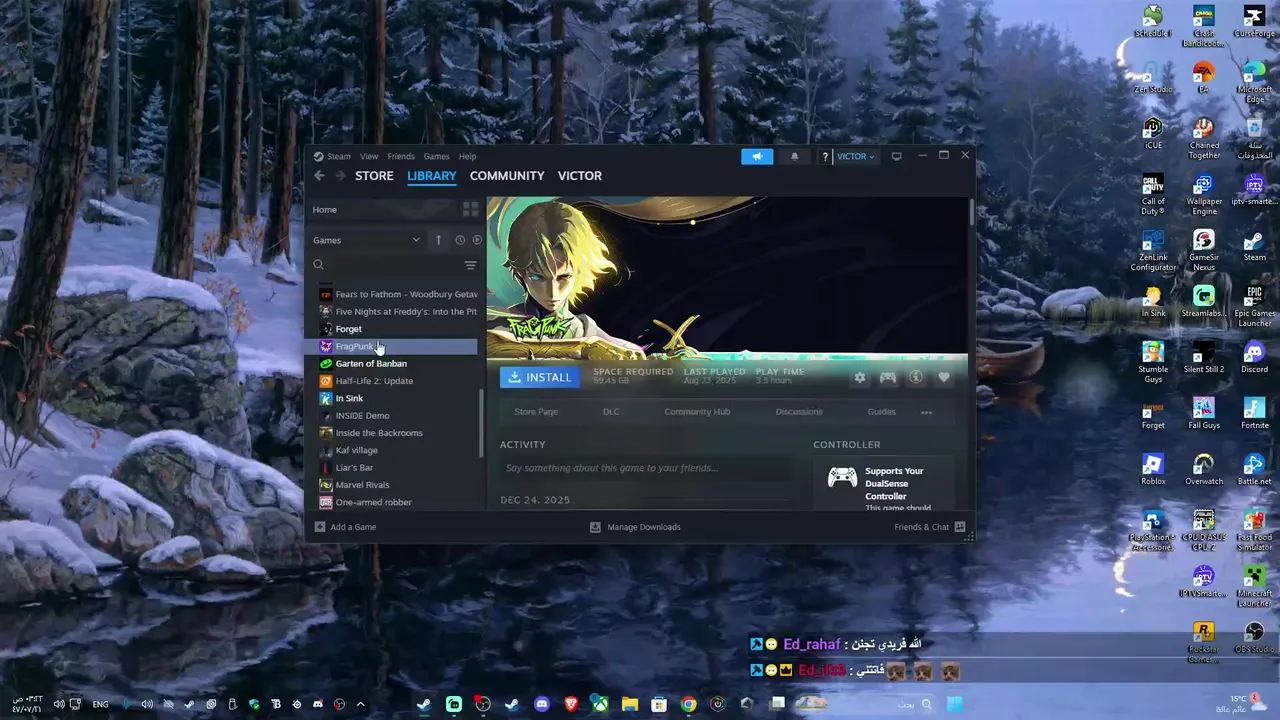Open Discord desktop shortcut

tap(1254, 357)
